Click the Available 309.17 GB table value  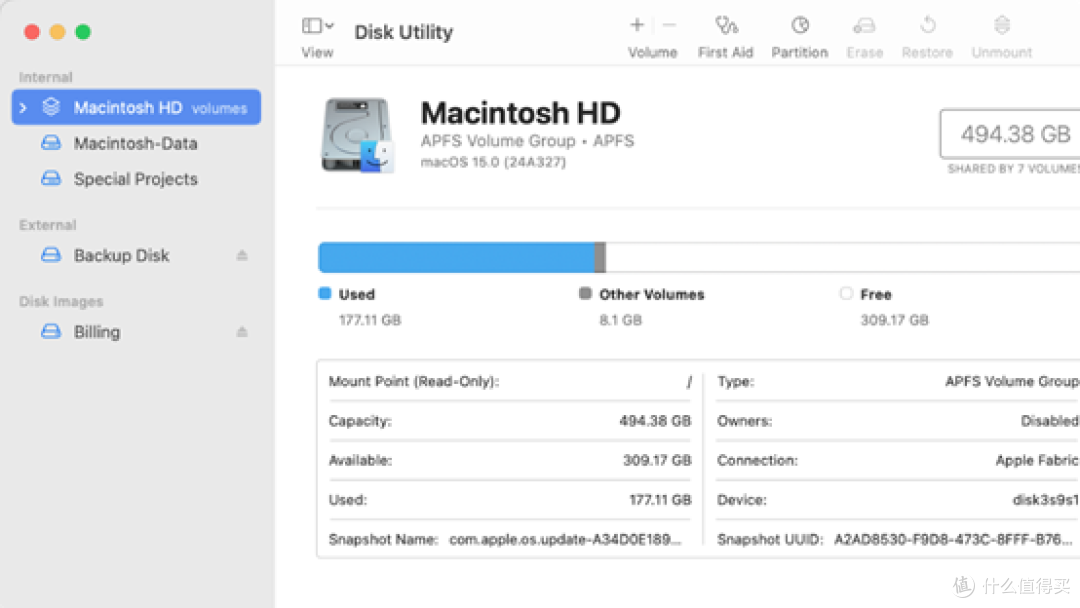click(657, 460)
